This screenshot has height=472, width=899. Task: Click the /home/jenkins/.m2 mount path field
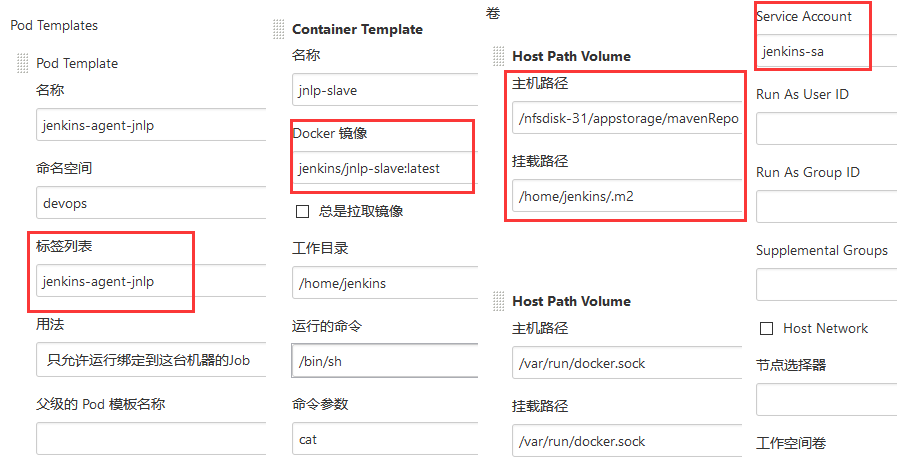tap(627, 196)
